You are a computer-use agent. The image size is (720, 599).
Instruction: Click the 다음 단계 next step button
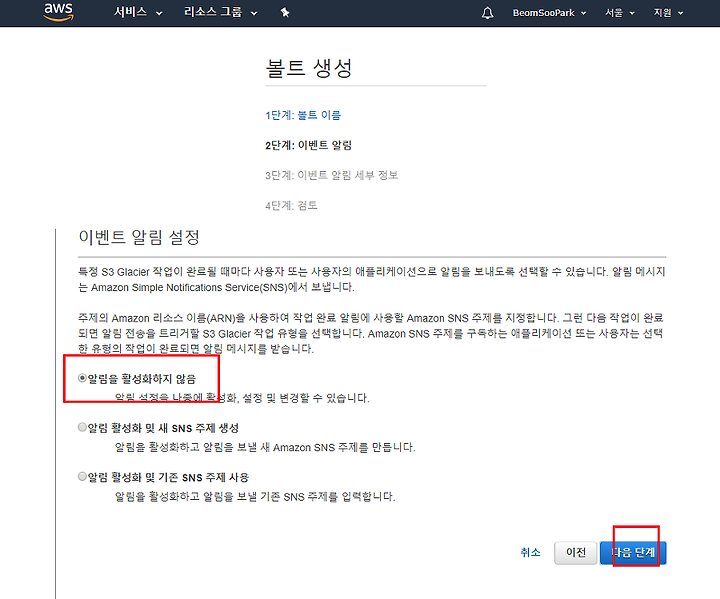coord(633,553)
